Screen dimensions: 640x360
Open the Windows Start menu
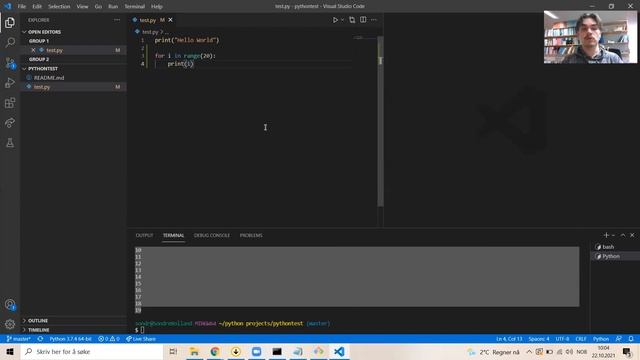point(10,351)
